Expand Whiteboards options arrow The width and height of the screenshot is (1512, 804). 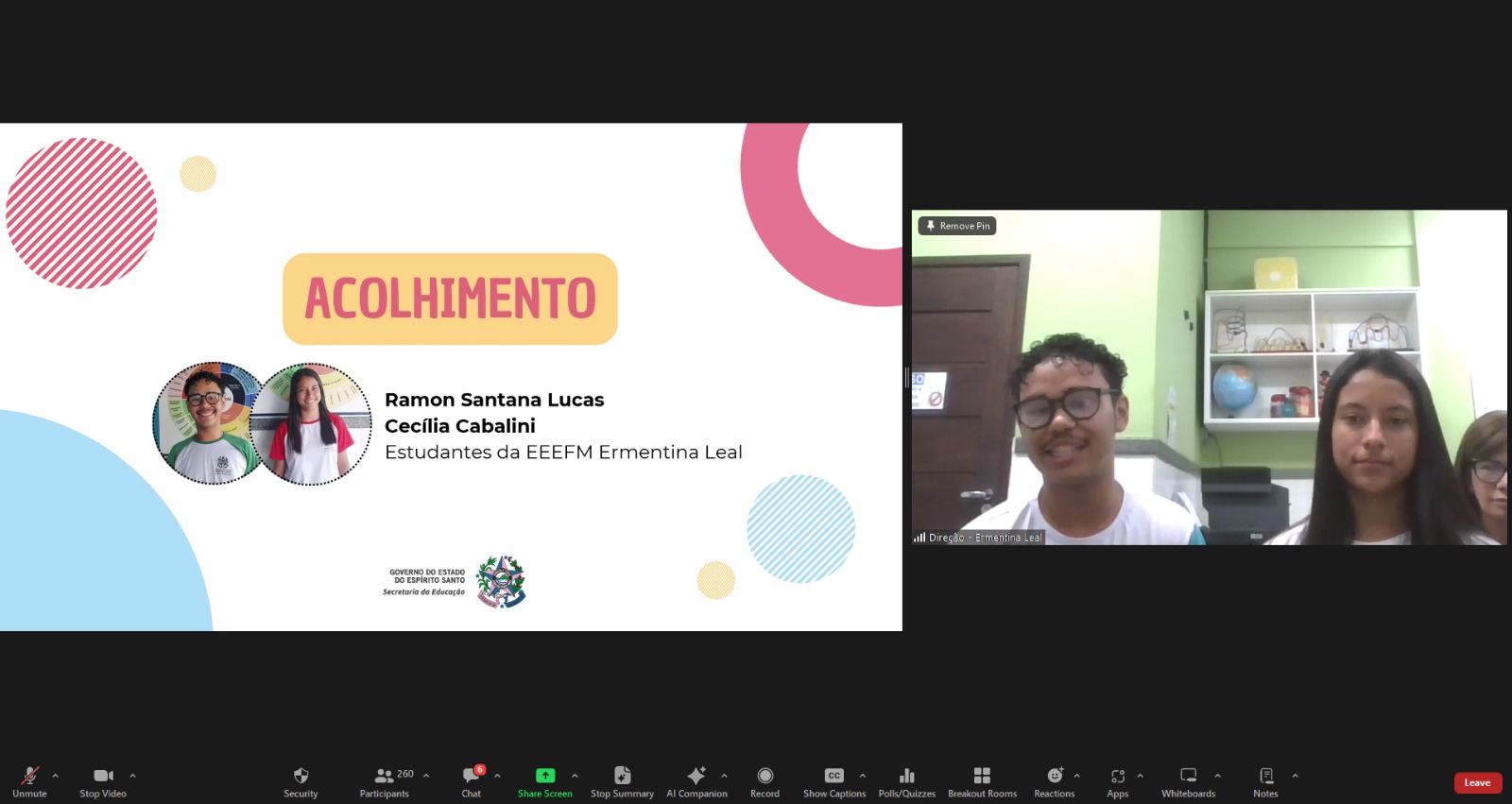click(x=1217, y=776)
